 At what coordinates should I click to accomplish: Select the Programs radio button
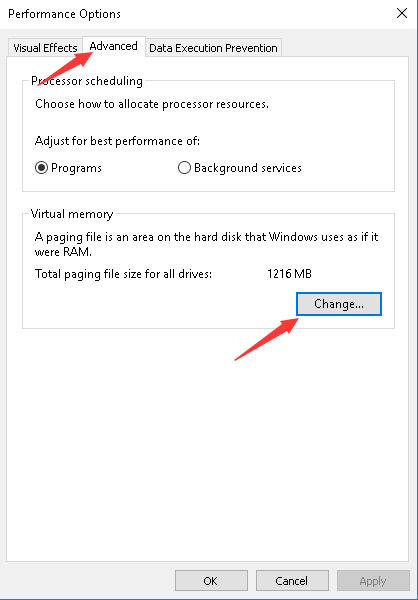click(x=41, y=168)
